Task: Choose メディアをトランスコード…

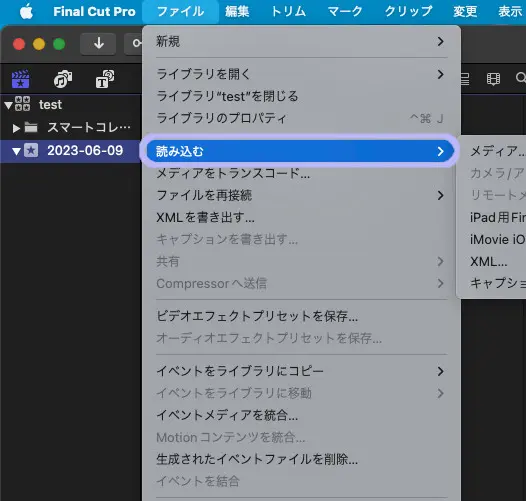Action: (301, 173)
